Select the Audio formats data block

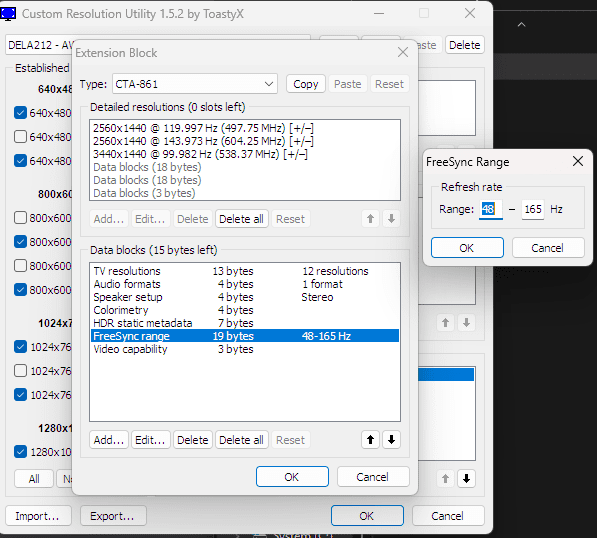[x=245, y=284]
